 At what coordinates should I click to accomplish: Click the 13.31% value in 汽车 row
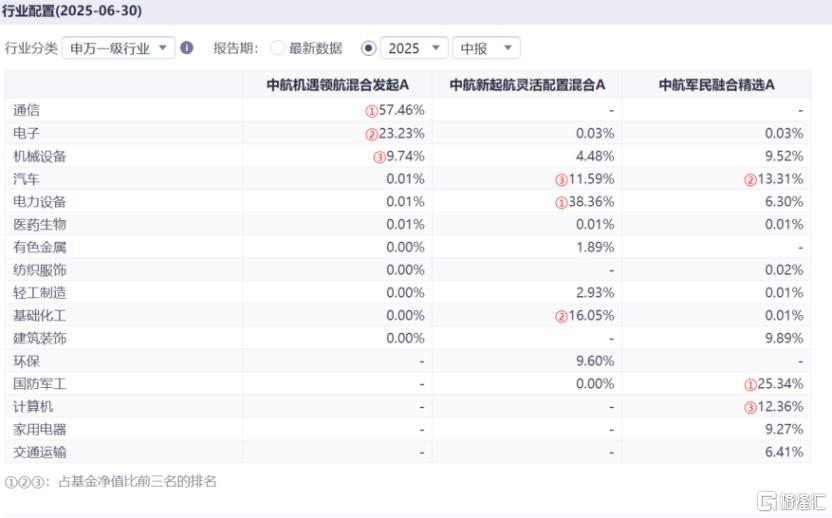780,179
